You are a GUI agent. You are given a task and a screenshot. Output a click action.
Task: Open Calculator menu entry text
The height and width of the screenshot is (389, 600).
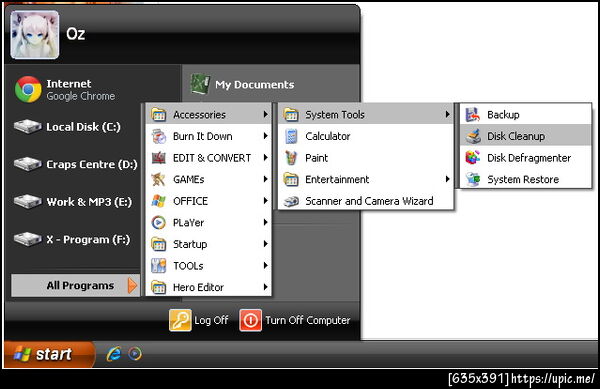coord(328,136)
